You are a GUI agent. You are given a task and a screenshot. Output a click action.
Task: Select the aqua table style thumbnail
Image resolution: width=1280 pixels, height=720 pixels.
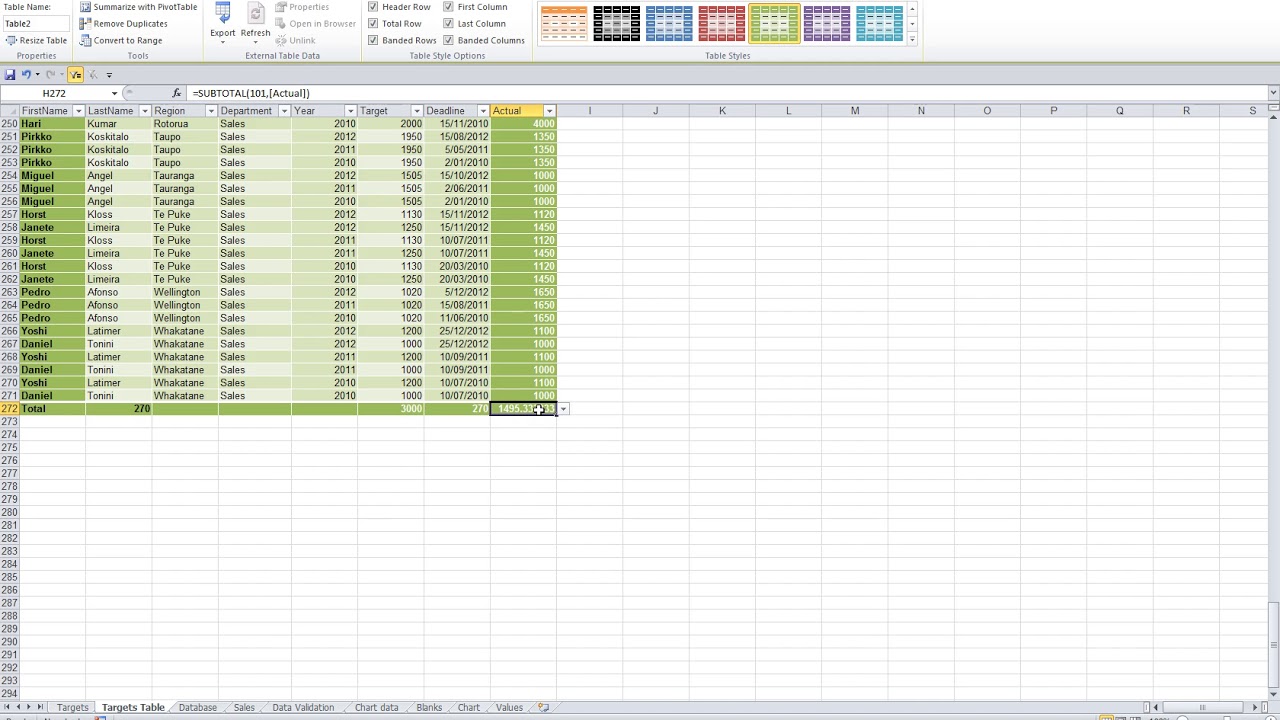(x=879, y=23)
